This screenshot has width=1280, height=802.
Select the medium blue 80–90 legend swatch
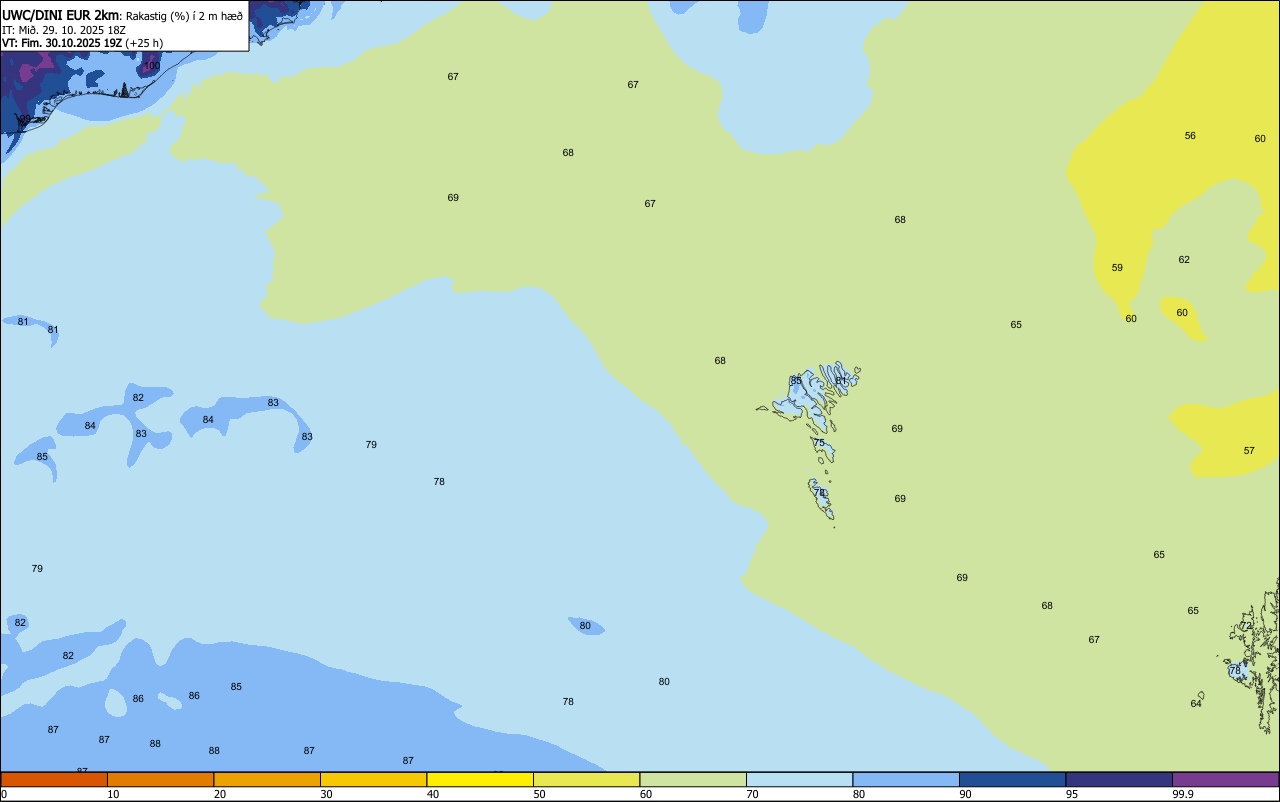pyautogui.click(x=906, y=779)
